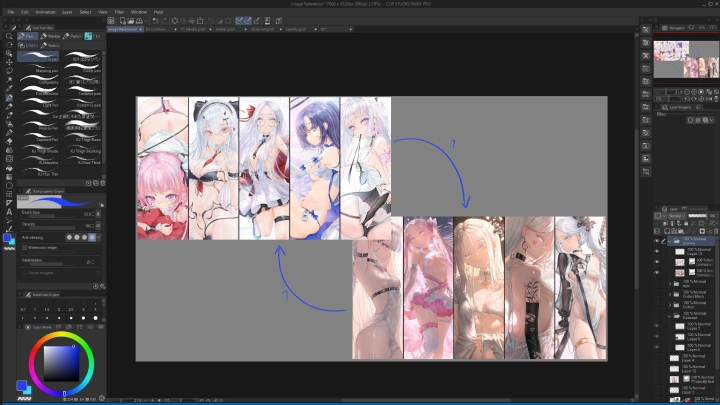This screenshot has height=405, width=720.
Task: Expand the eye layer folder
Action: point(669,284)
